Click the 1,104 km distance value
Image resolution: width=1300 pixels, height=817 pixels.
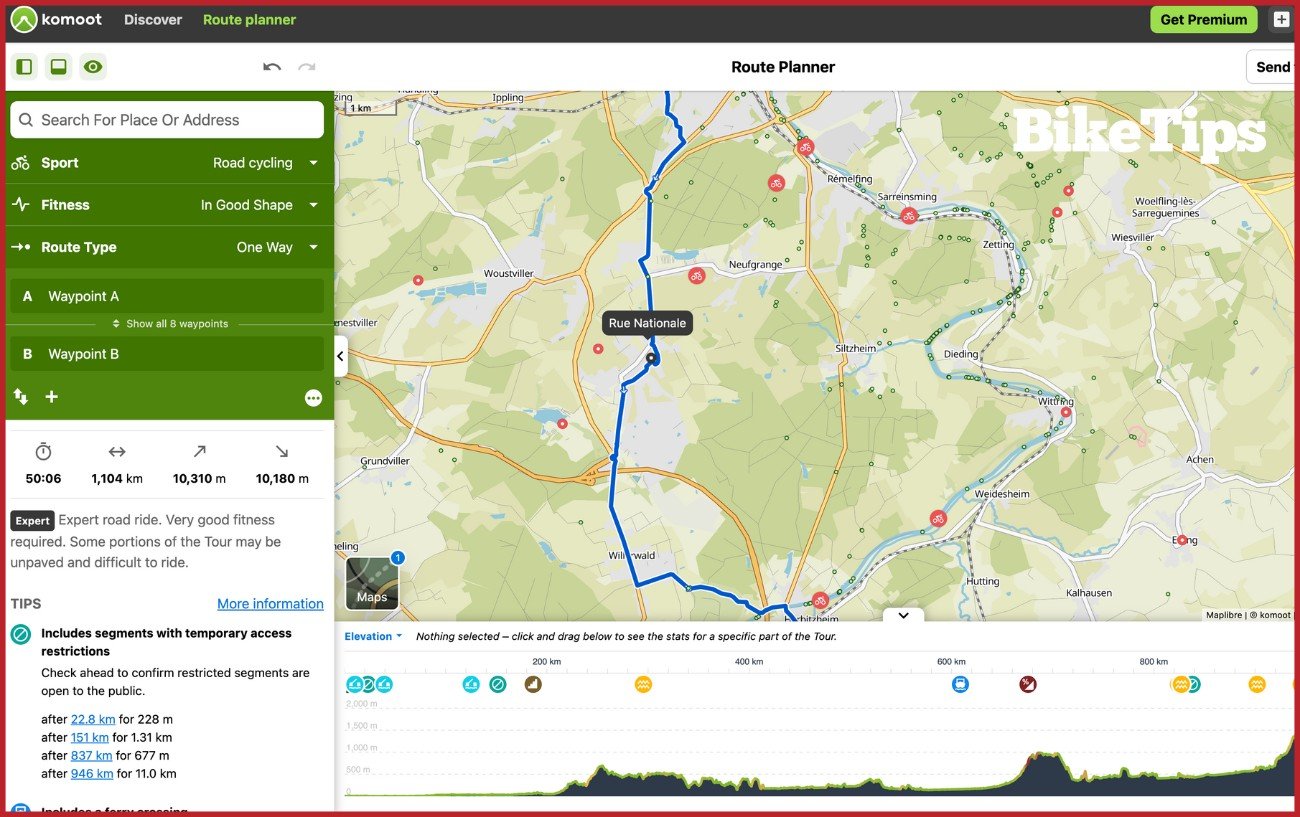click(x=117, y=479)
